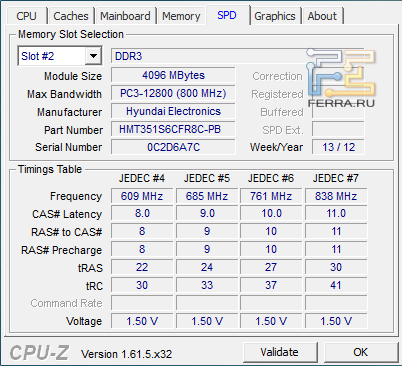The height and width of the screenshot is (366, 402).
Task: Click the 1.50 V voltage under JEDEC #7
Action: 336,321
